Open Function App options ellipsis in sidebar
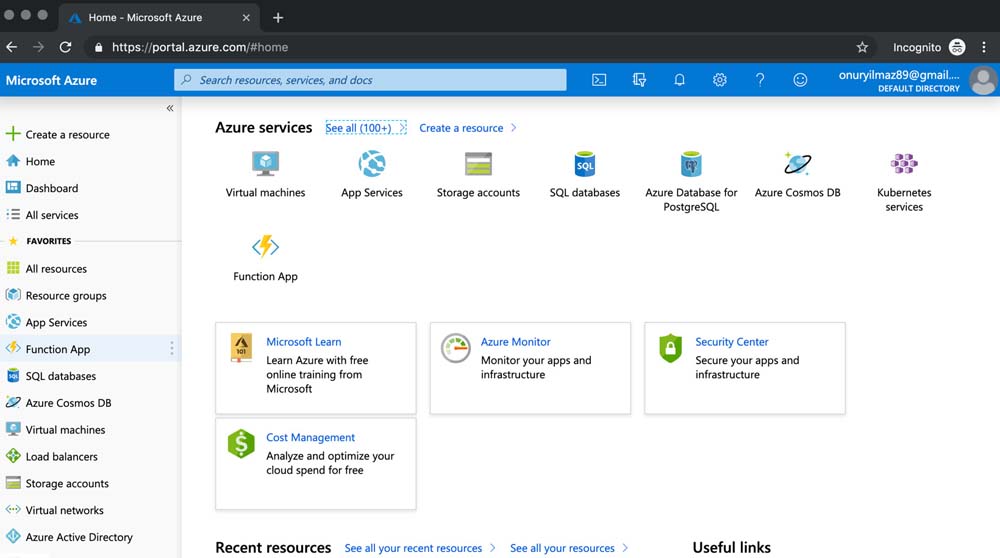The height and width of the screenshot is (558, 1000). [x=172, y=349]
